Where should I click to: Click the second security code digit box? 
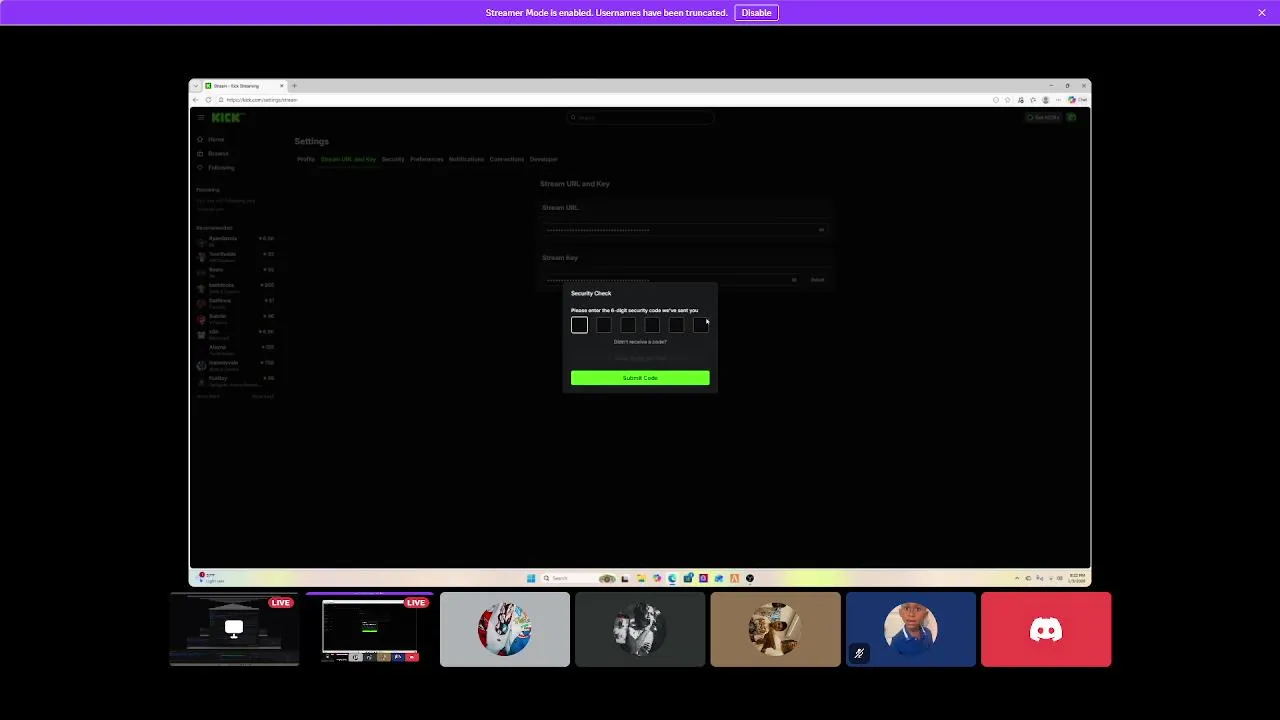604,325
